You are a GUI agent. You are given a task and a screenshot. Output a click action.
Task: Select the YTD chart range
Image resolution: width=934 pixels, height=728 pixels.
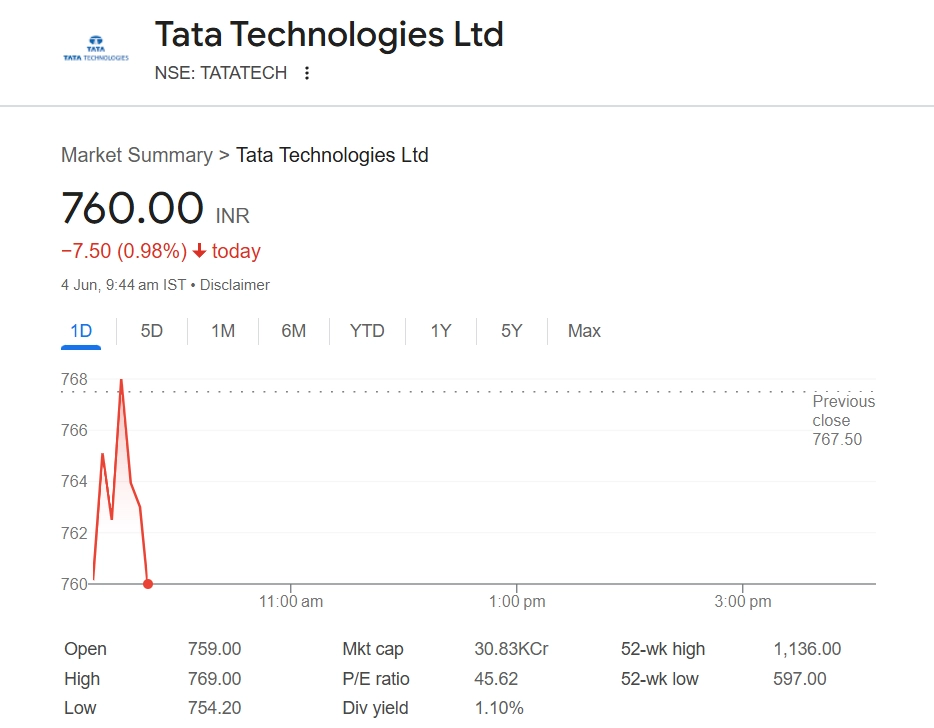pyautogui.click(x=367, y=331)
